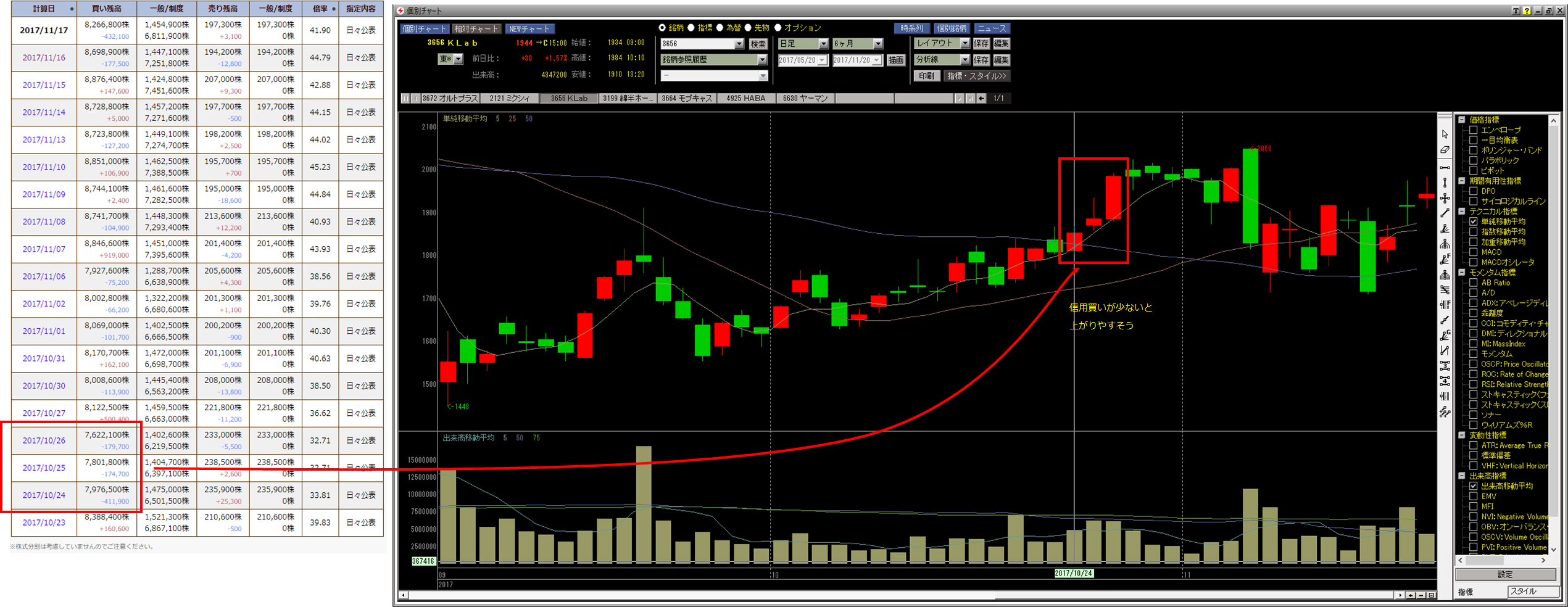The image size is (1568, 607).
Task: Select the horizontal line drawing tool
Action: coord(1445,167)
